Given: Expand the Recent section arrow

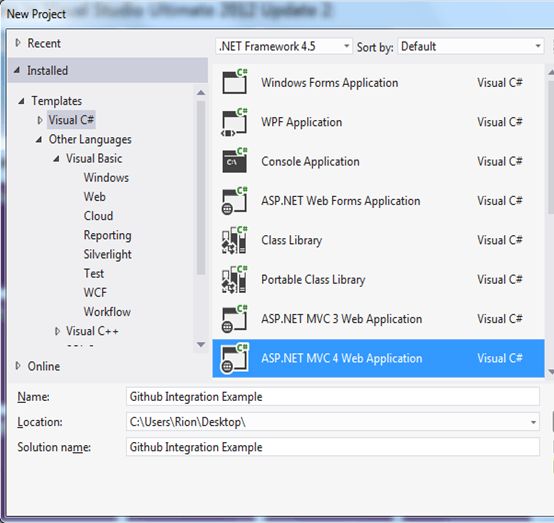Looking at the screenshot, I should (x=18, y=43).
